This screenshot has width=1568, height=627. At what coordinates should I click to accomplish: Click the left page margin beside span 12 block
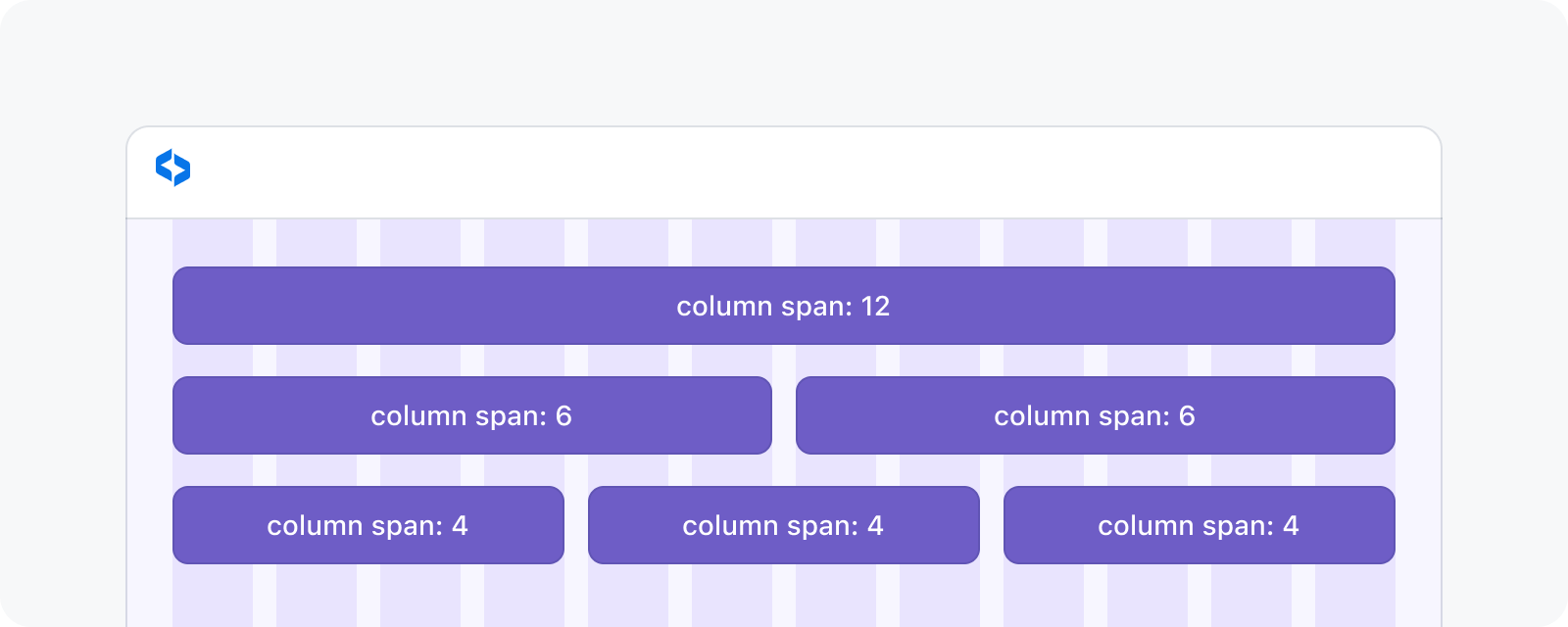(150, 306)
